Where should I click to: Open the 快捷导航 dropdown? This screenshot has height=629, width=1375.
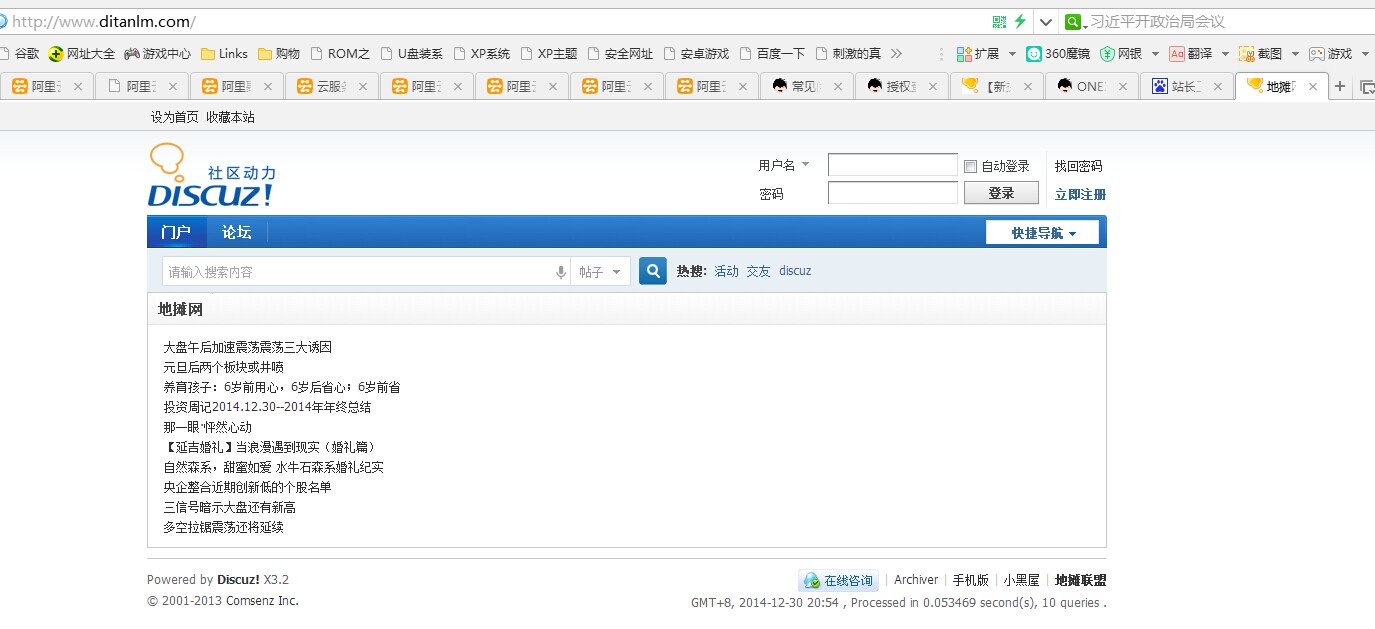pyautogui.click(x=1042, y=233)
